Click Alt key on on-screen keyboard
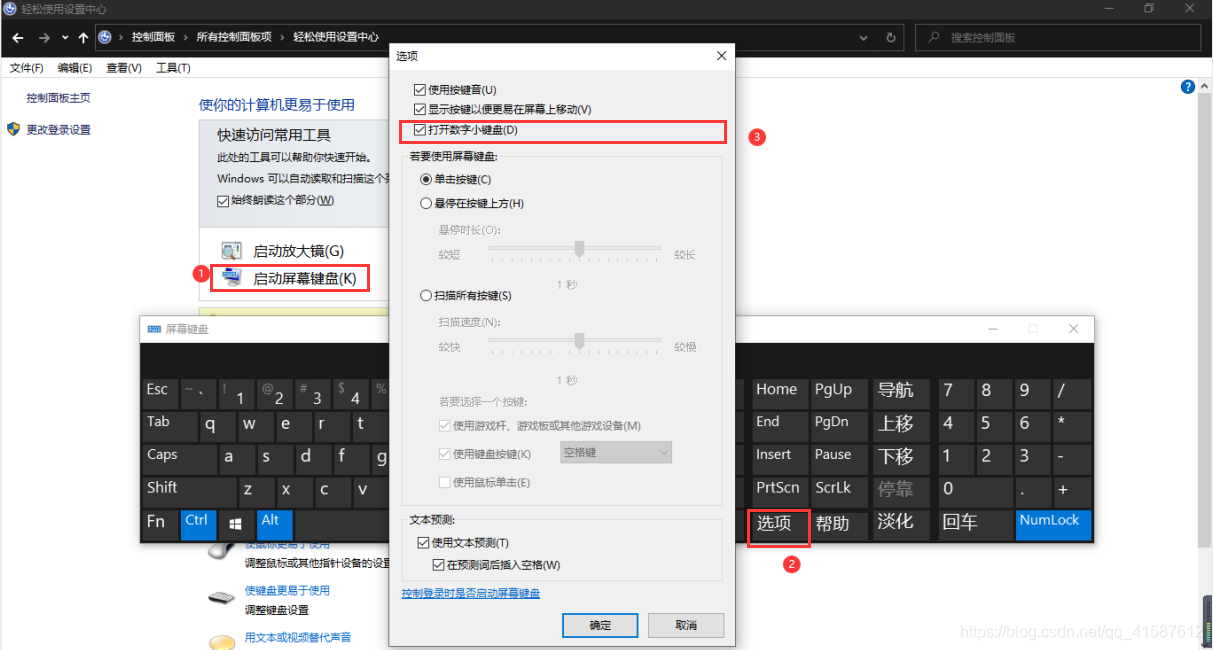Viewport: 1213px width, 650px height. (x=274, y=524)
